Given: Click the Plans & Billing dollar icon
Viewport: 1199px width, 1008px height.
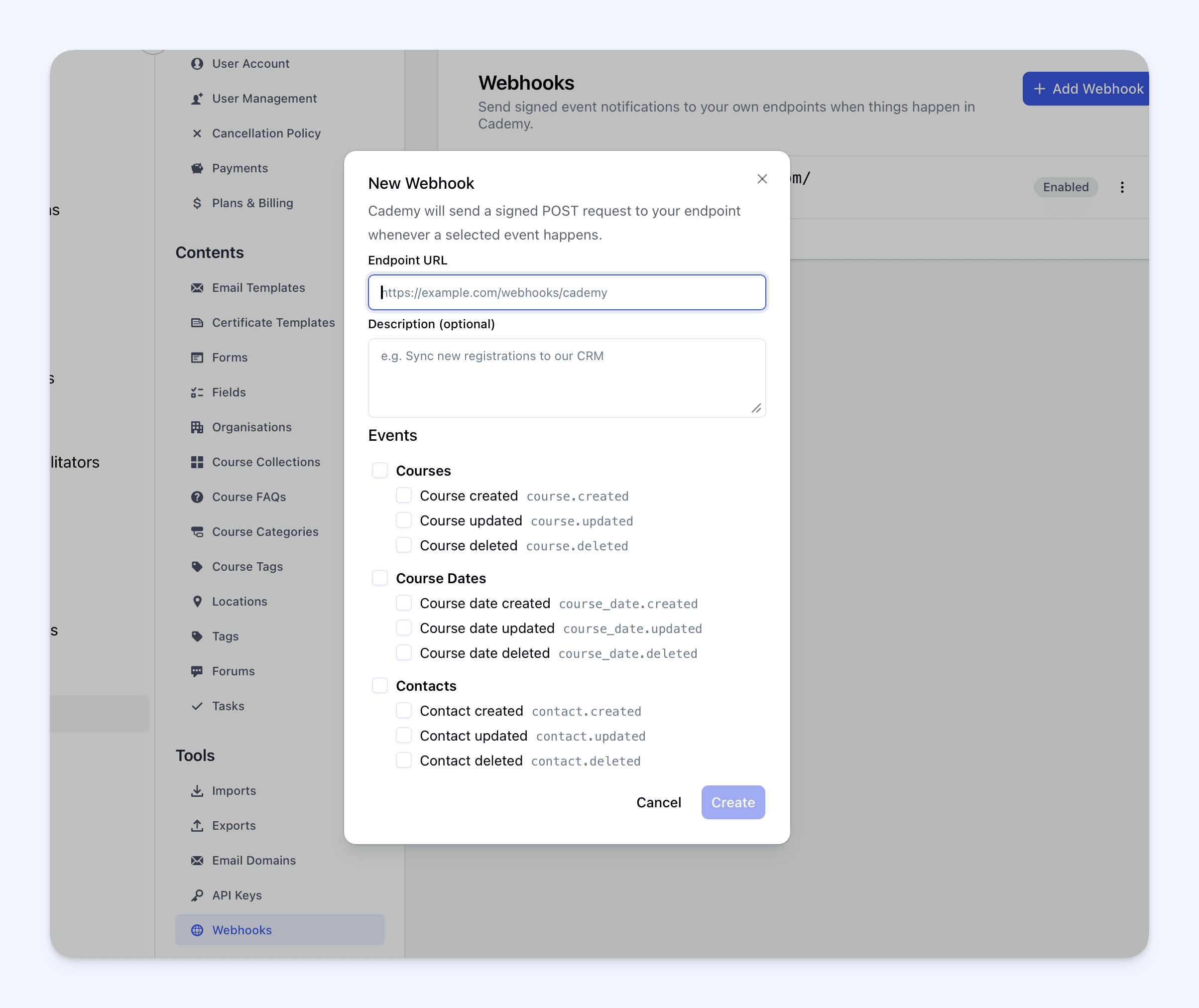Looking at the screenshot, I should tap(197, 203).
